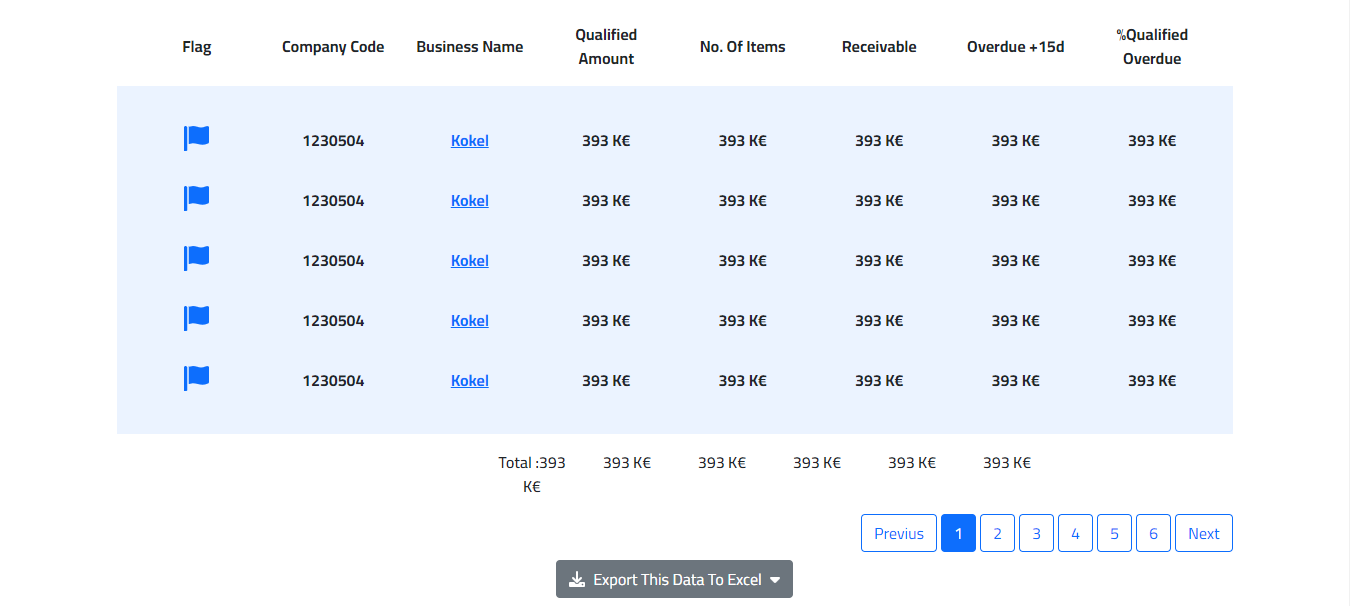Open the Kokel link in the third row
This screenshot has width=1350, height=606.
469,261
